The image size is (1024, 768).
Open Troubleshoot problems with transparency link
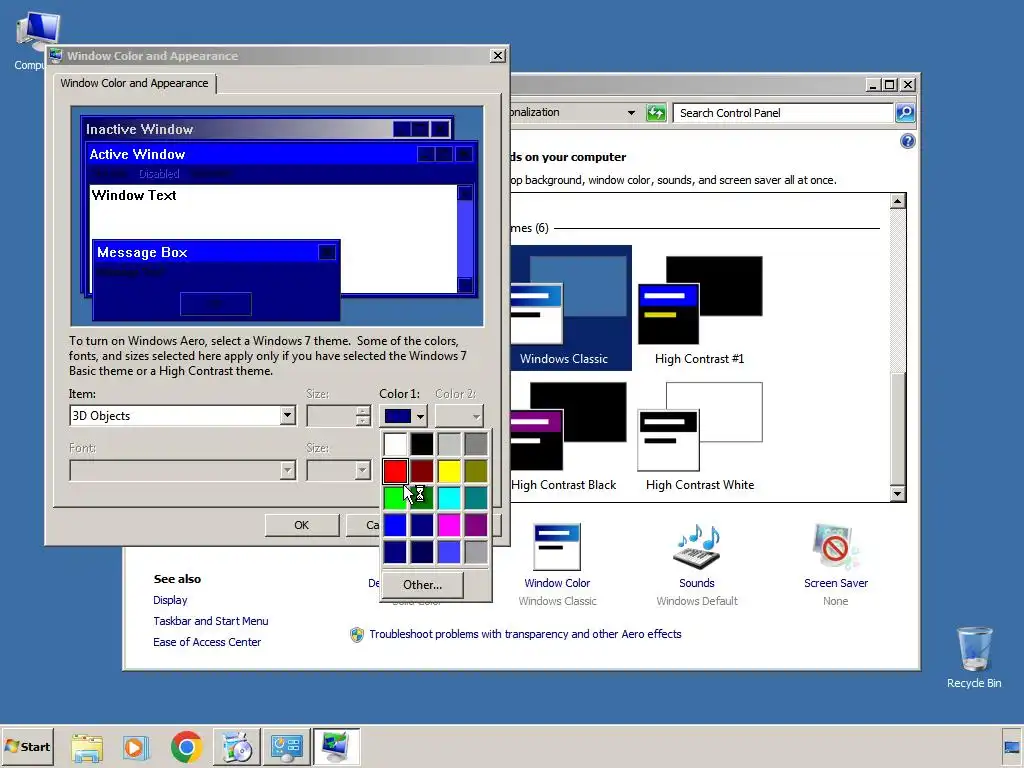coord(525,634)
